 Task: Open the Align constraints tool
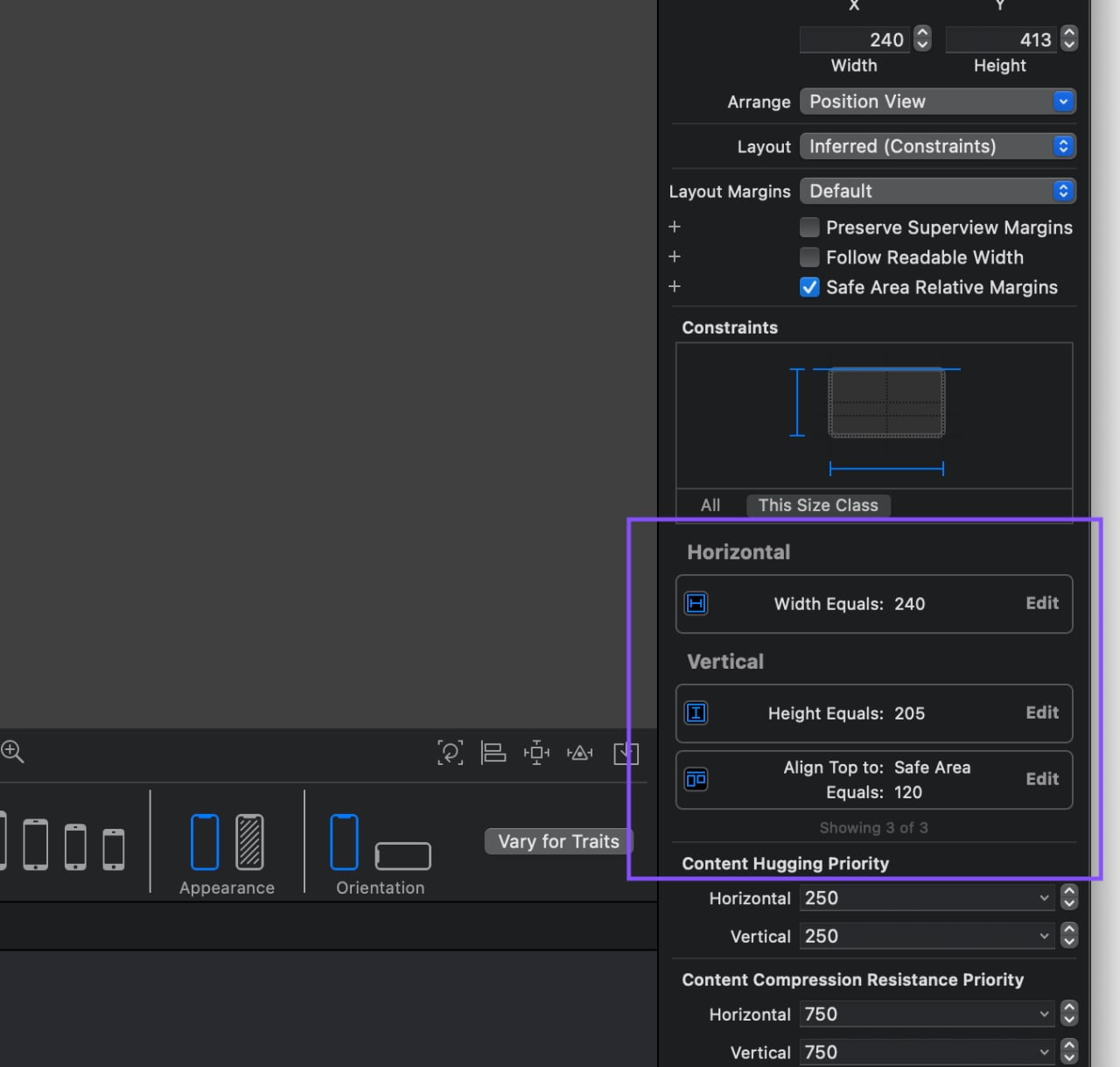pyautogui.click(x=493, y=753)
